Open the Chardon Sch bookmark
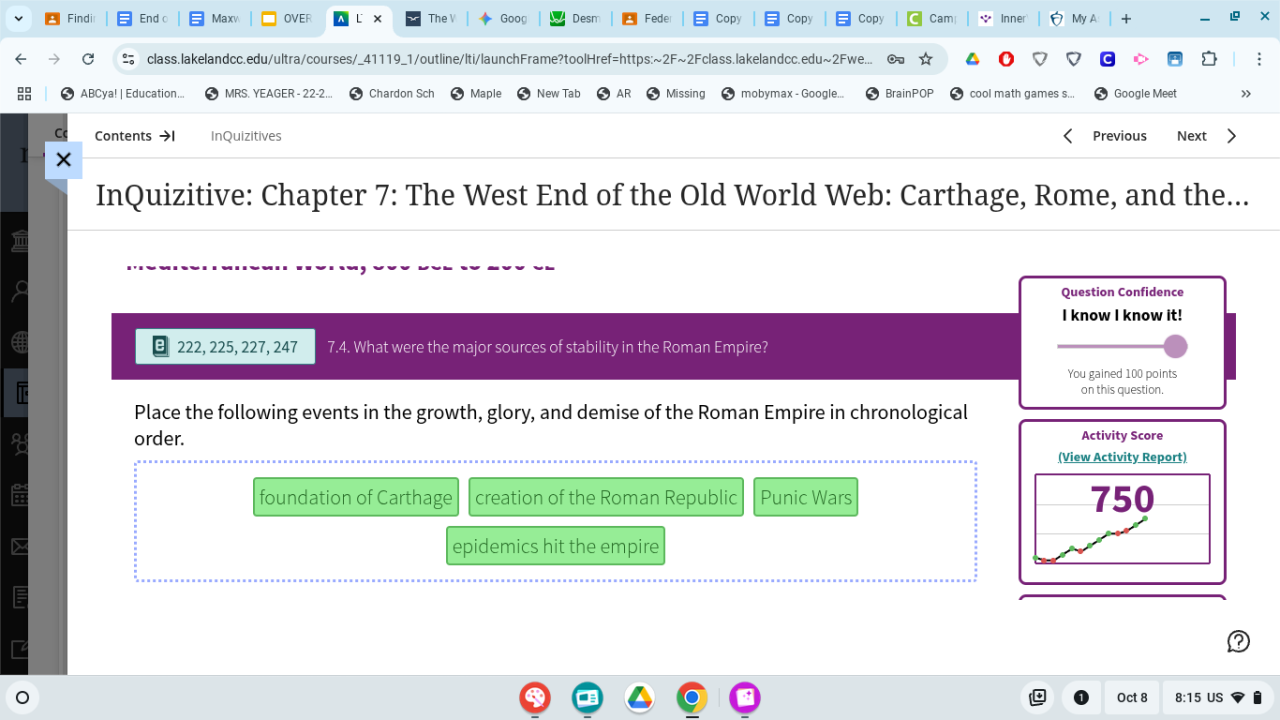This screenshot has height=720, width=1280. click(392, 93)
